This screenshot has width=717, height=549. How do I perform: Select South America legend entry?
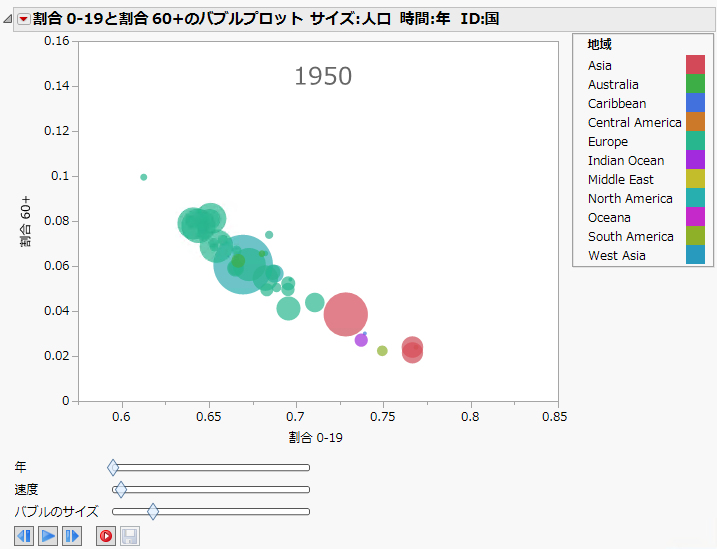(x=630, y=236)
